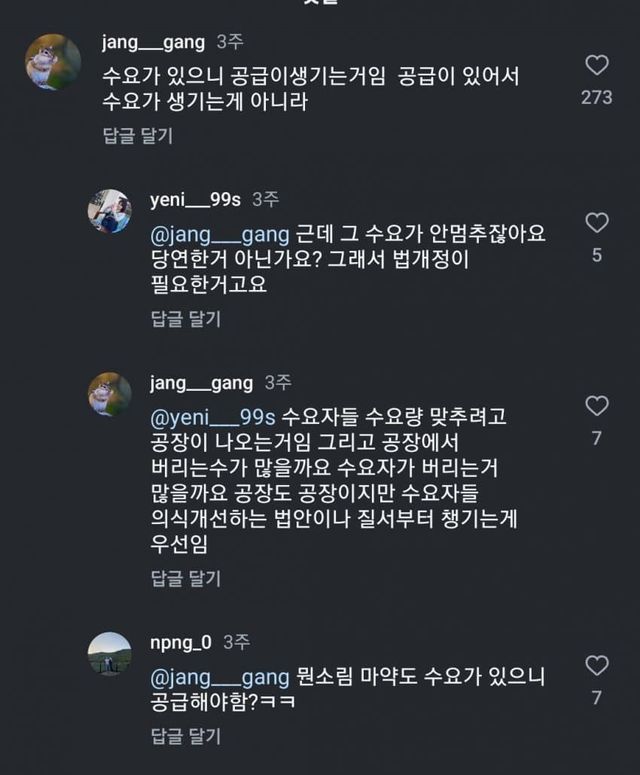Tap 답글 달기 under jang___gang's long reply
640x775 pixels.
(185, 578)
